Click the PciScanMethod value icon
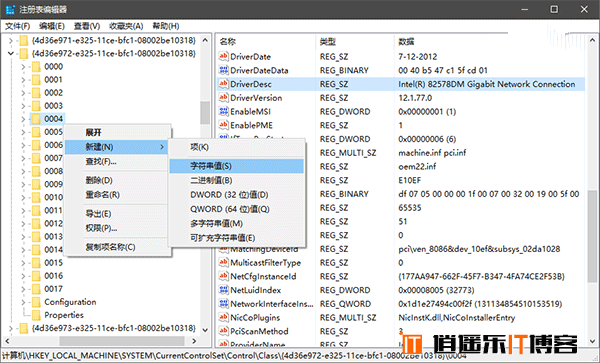The width and height of the screenshot is (600, 363). tap(223, 331)
